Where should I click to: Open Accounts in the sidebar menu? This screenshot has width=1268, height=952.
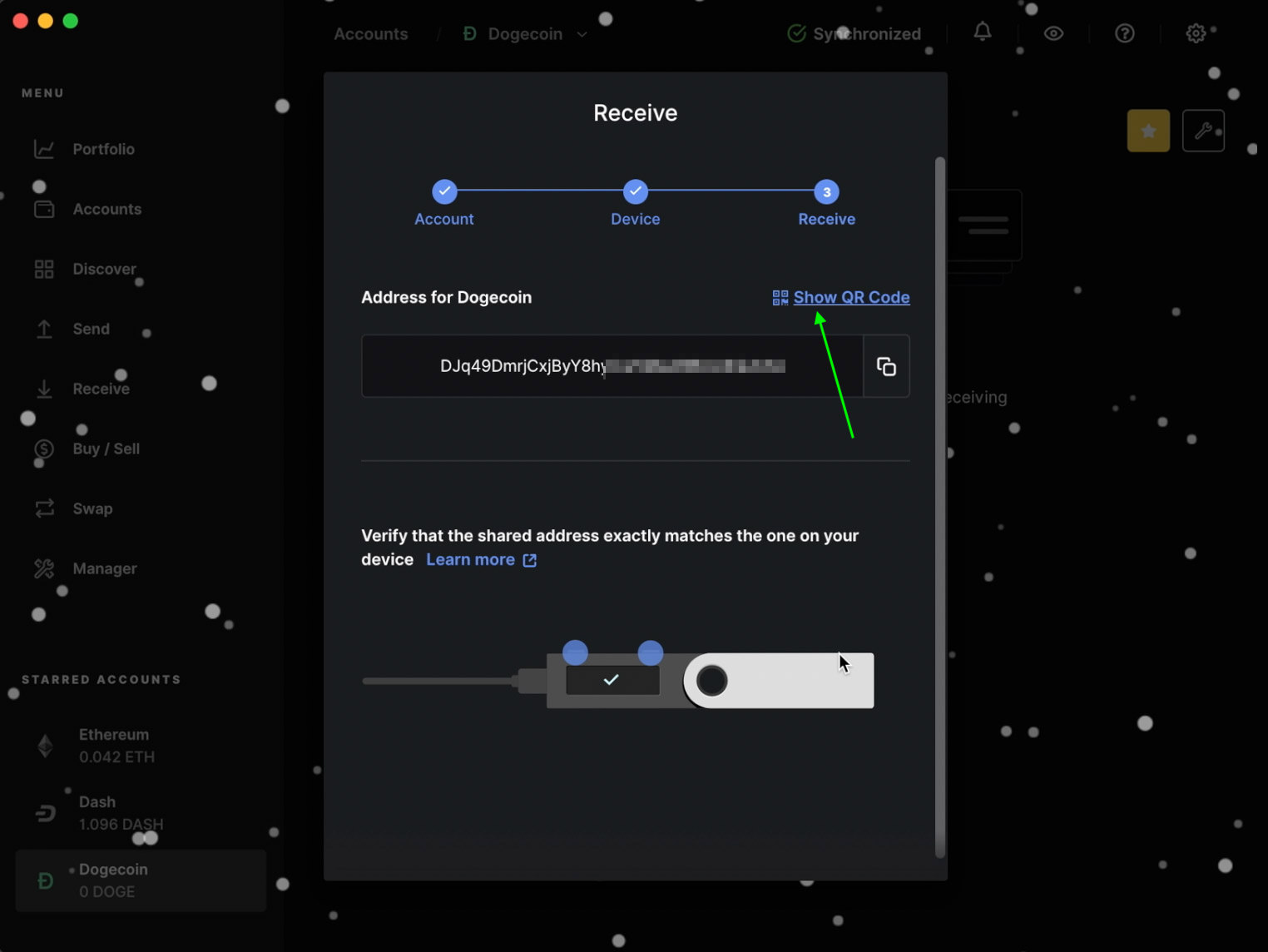coord(106,210)
